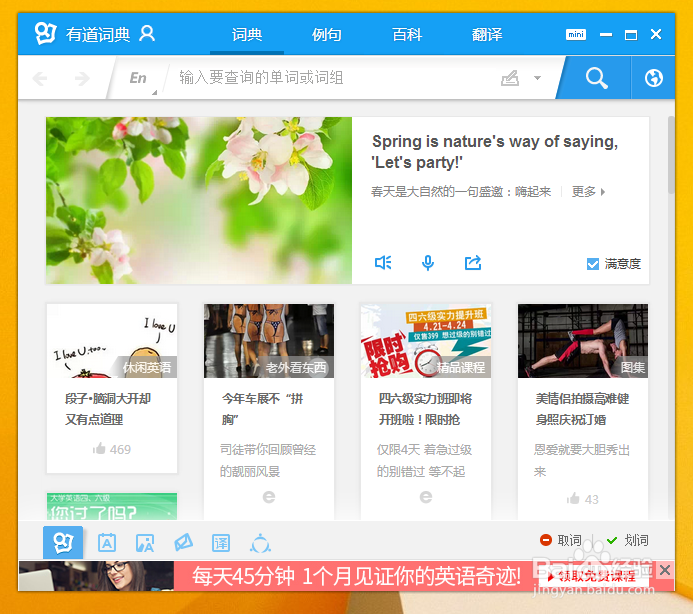693x614 pixels.
Task: Select the Youdao home icon in bottom bar
Action: [x=63, y=542]
